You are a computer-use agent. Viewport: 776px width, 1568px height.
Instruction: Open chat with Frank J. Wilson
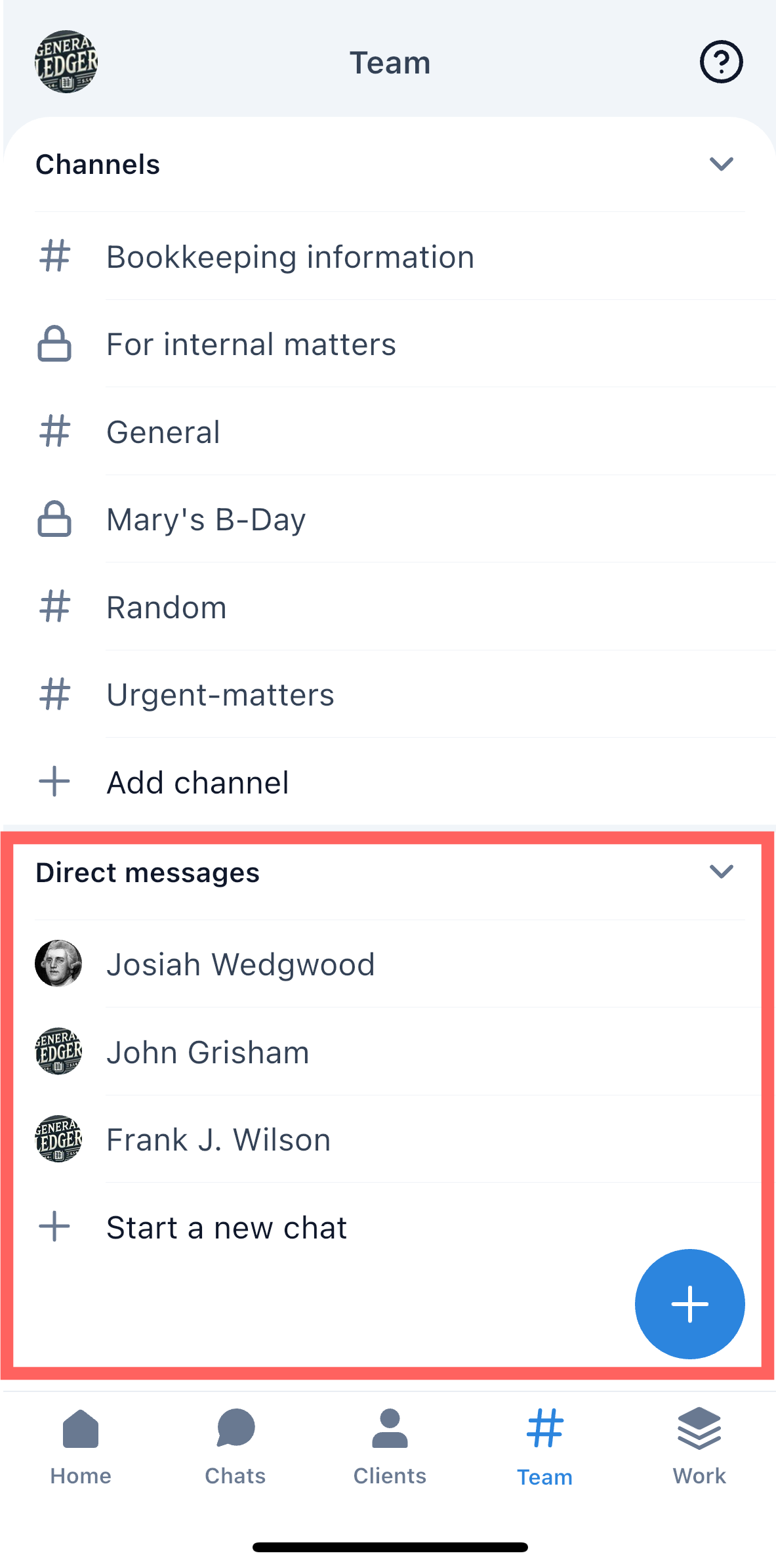click(218, 1140)
